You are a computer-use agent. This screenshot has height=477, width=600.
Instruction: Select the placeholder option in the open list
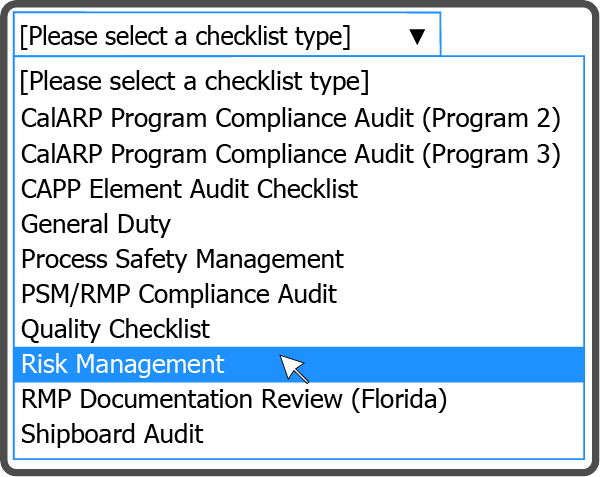pyautogui.click(x=195, y=80)
